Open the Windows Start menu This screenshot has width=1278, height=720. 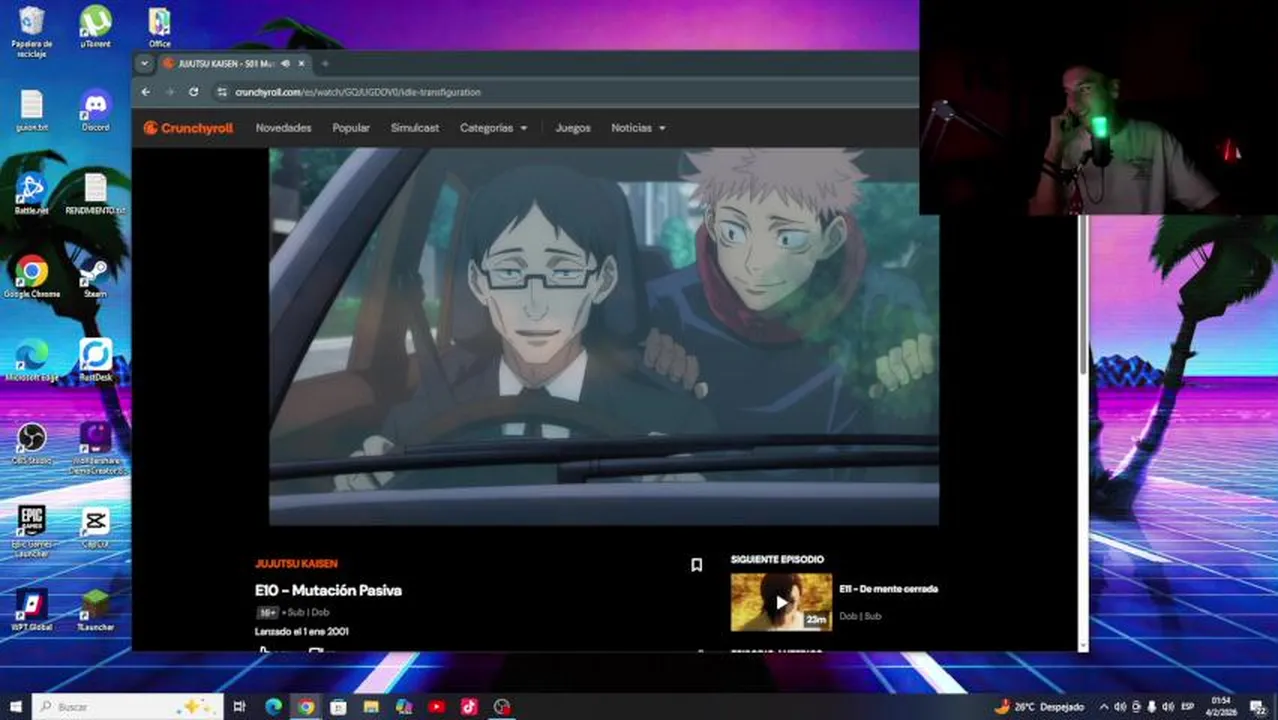pyautogui.click(x=15, y=707)
